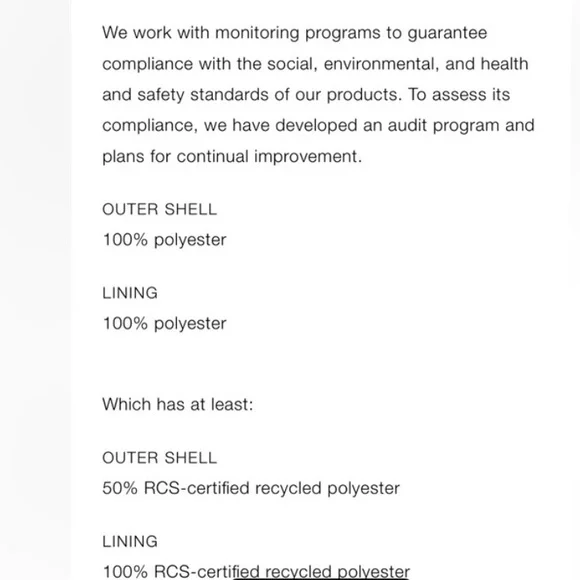Screen dimensions: 580x580
Task: Click the second LINING heading
Action: (130, 542)
